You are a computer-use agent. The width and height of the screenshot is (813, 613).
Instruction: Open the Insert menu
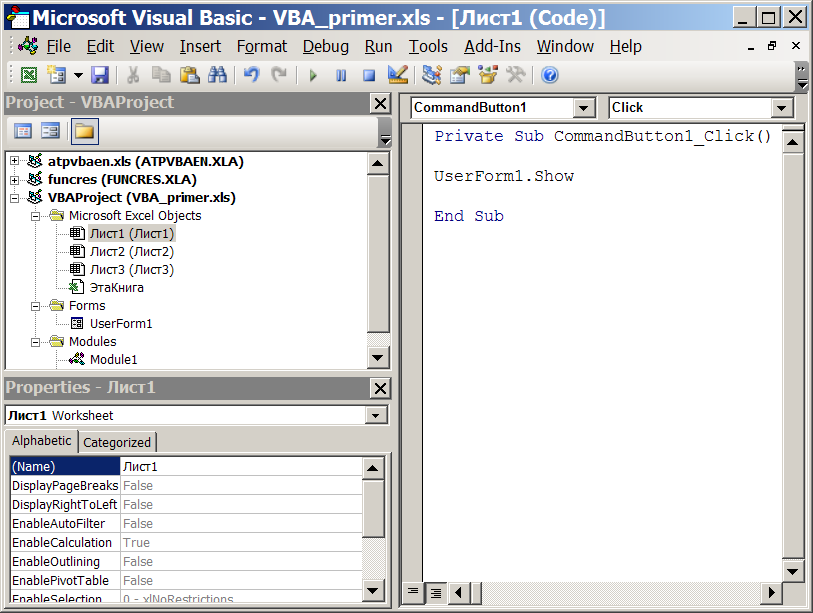tap(200, 47)
